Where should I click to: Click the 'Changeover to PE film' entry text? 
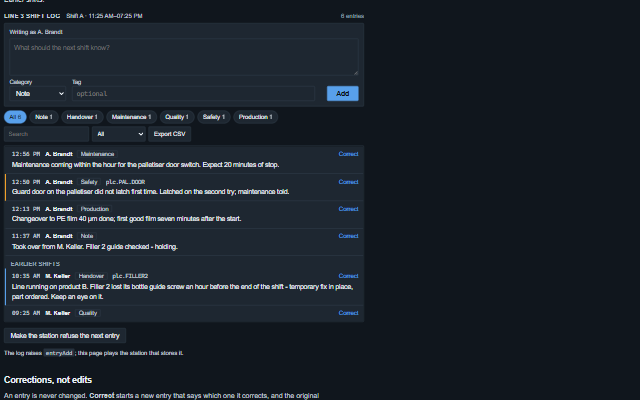[127, 219]
